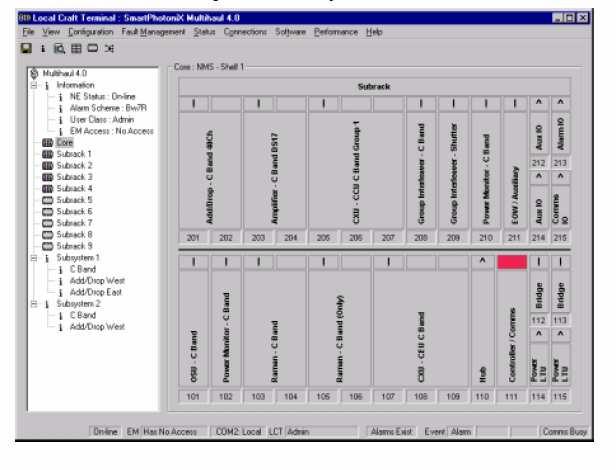Open the File menu
Screen dimensions: 616x470
28,32
